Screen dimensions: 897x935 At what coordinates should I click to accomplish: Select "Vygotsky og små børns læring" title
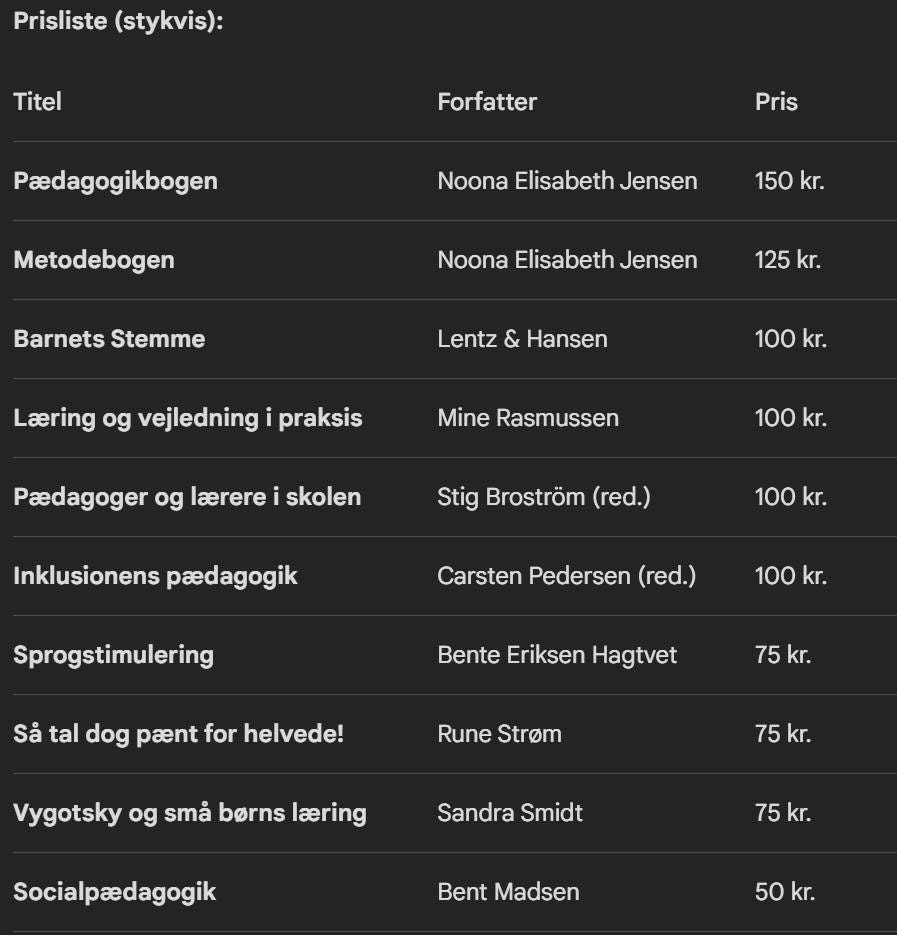pos(190,813)
